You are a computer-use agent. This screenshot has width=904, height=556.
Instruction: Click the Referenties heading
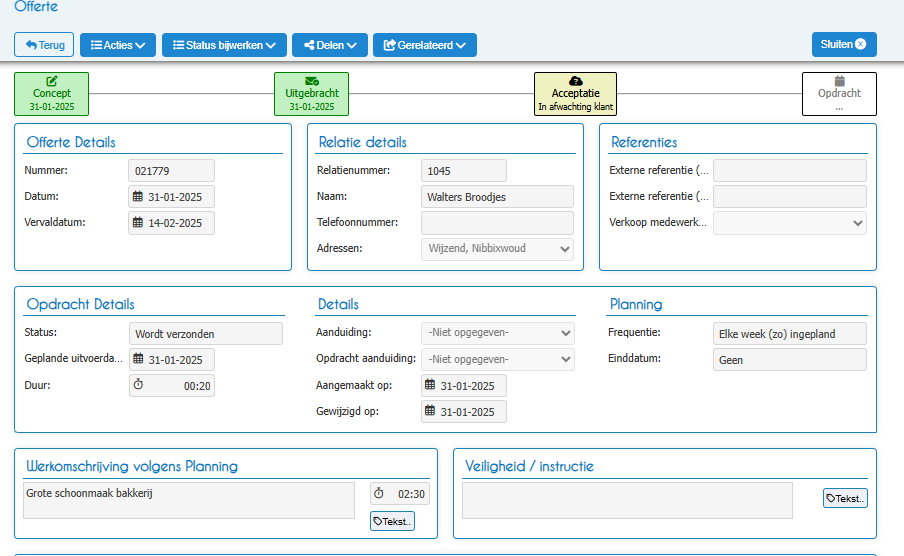coord(644,142)
